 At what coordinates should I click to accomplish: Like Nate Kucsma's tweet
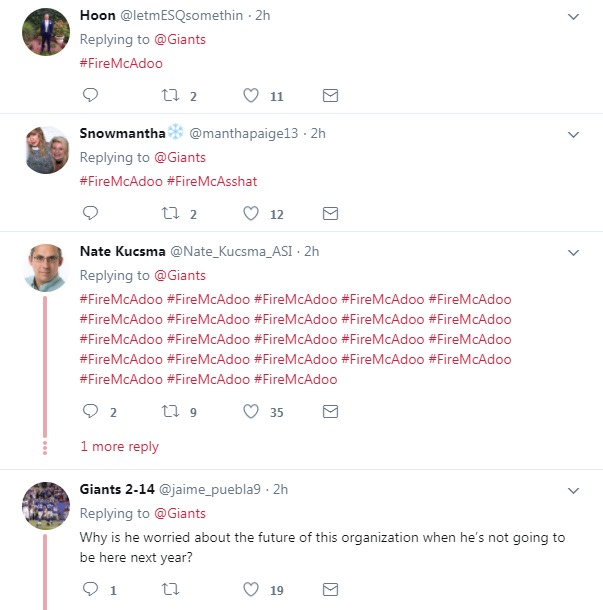(x=252, y=411)
